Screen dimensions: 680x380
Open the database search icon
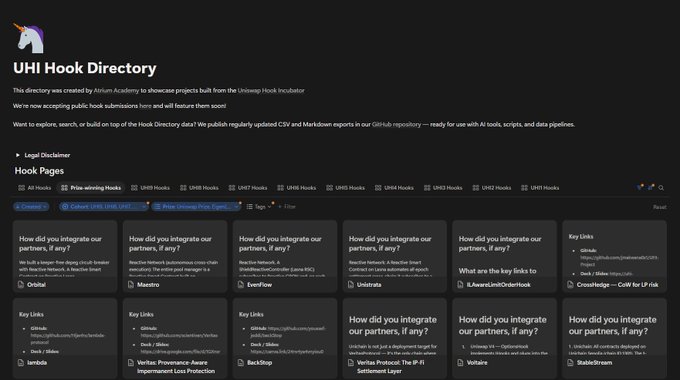(x=661, y=188)
